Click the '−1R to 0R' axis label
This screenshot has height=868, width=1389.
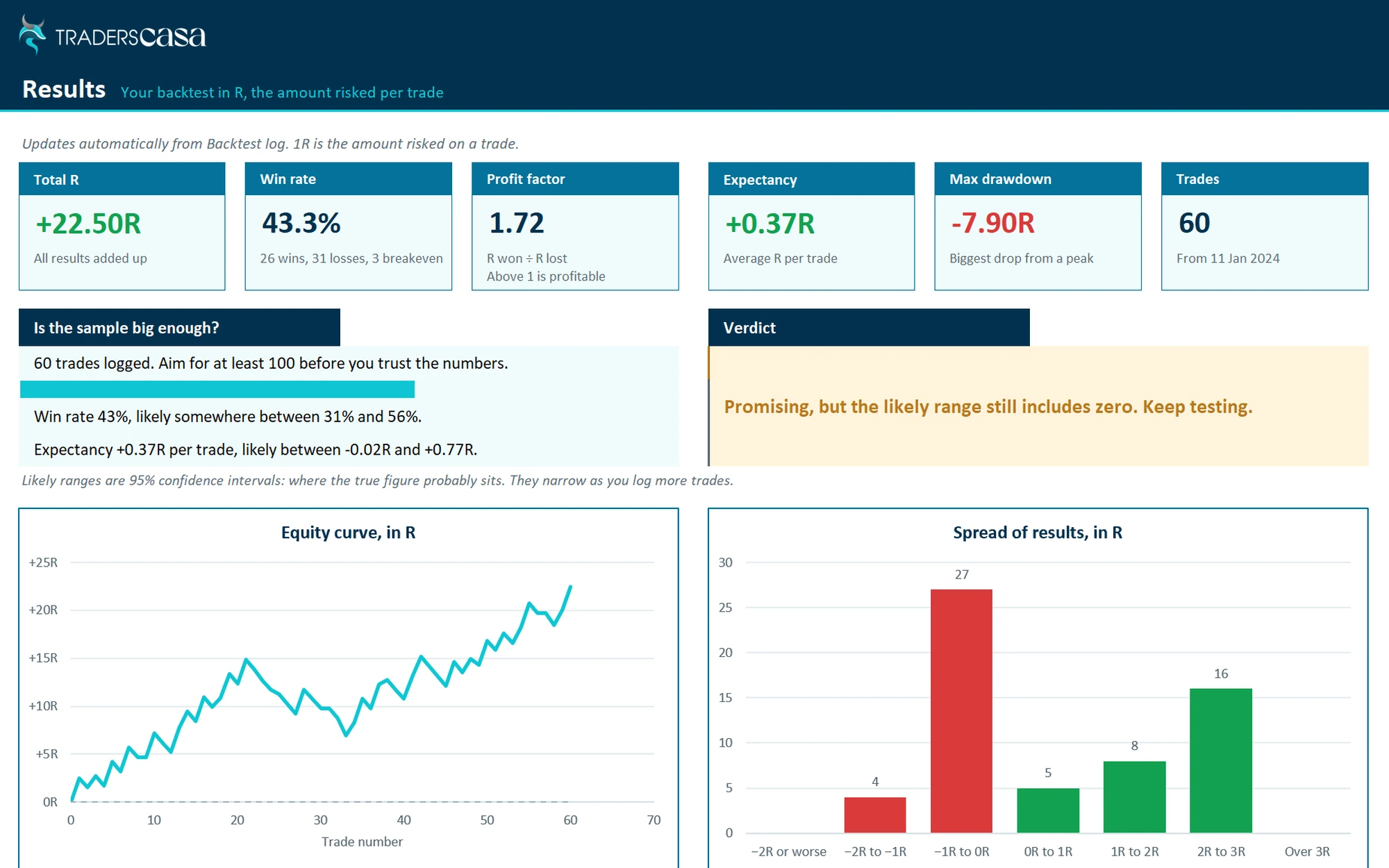click(962, 851)
